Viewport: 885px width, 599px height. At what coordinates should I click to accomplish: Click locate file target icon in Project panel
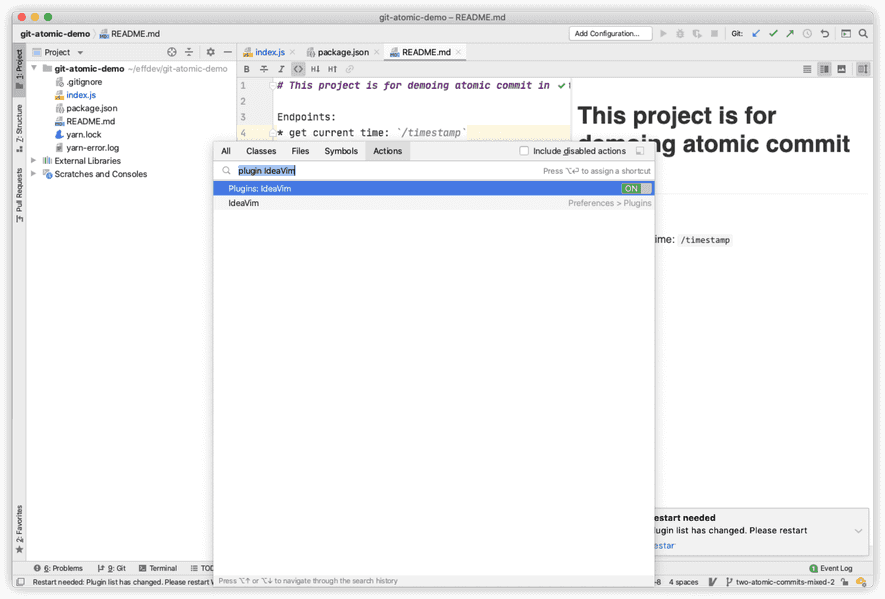coord(172,52)
